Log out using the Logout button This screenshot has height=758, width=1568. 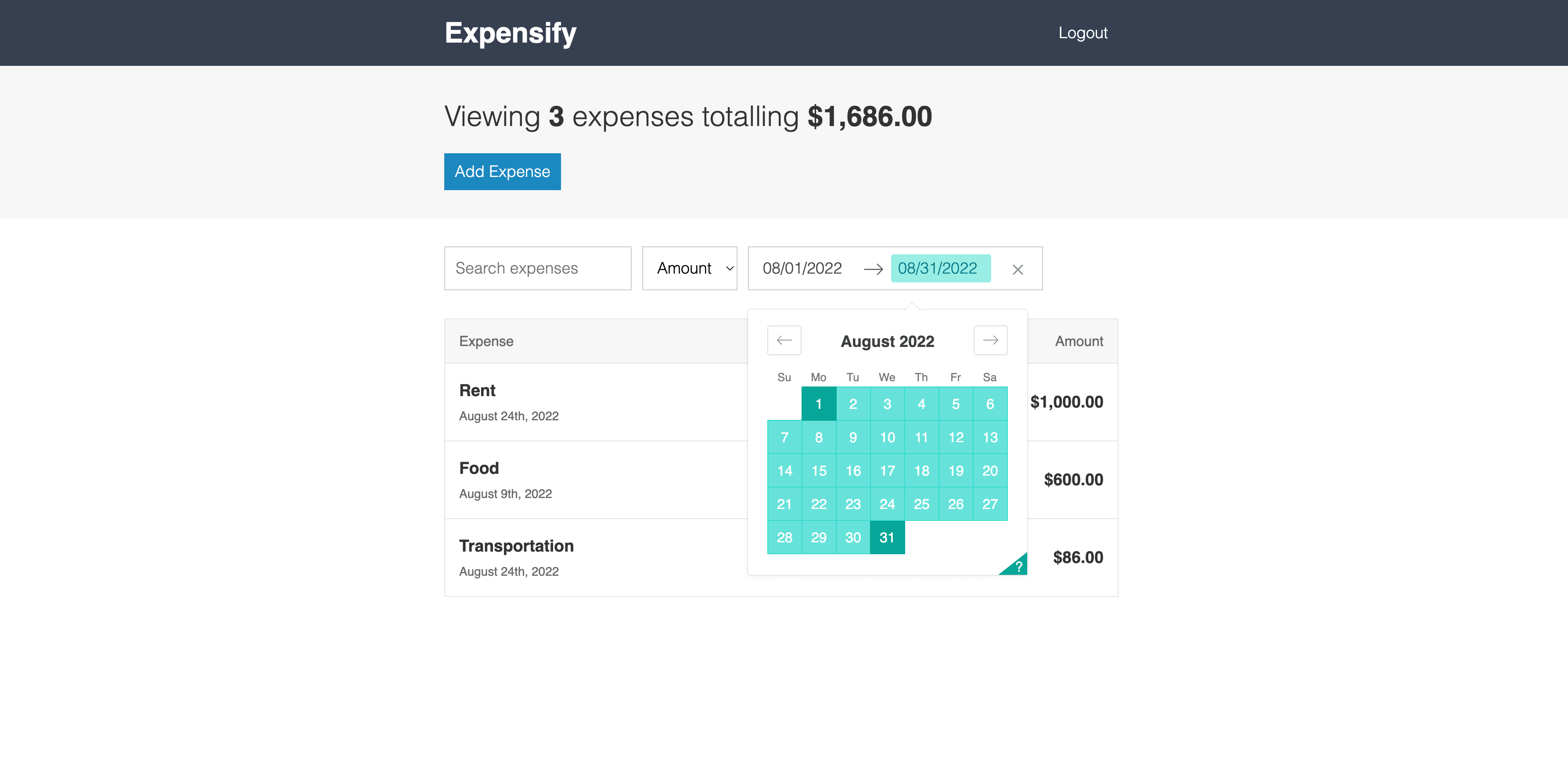click(1083, 33)
